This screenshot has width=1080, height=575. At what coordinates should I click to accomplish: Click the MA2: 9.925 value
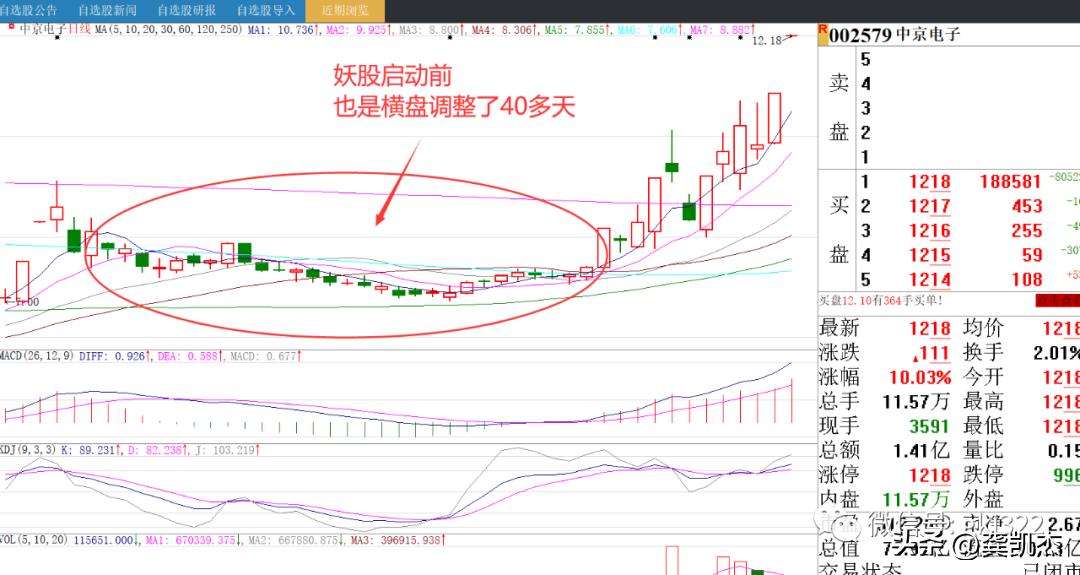pos(358,30)
